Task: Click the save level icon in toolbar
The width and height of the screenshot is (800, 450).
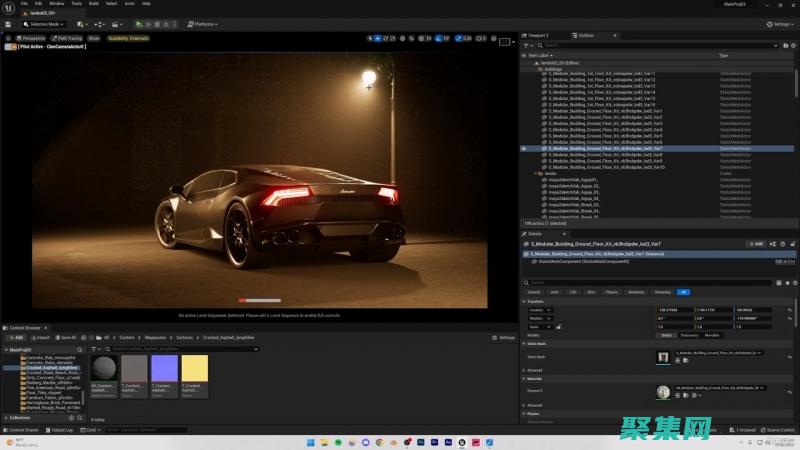Action: tap(8, 24)
